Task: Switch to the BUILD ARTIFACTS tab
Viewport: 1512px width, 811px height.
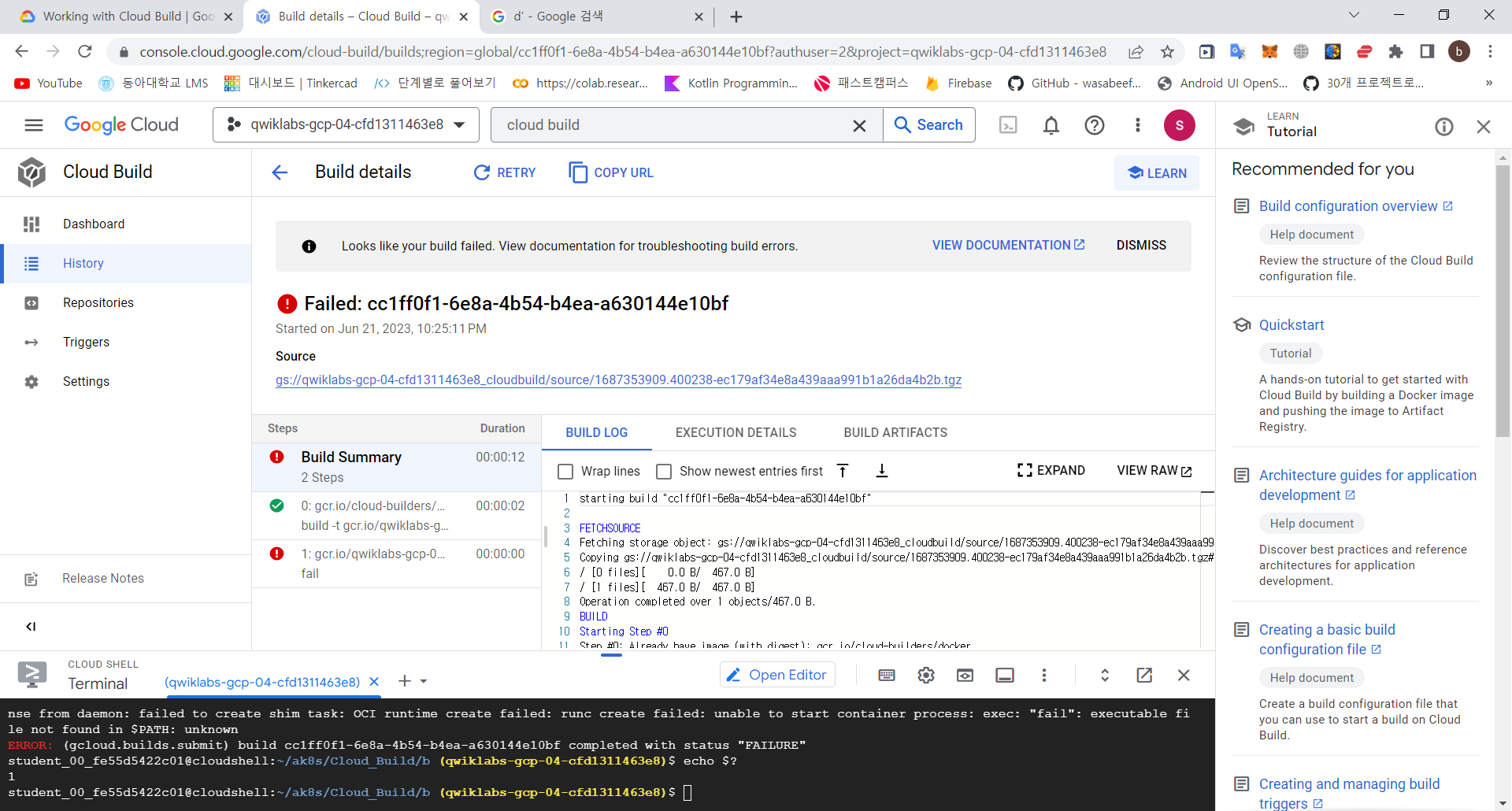Action: (x=895, y=433)
